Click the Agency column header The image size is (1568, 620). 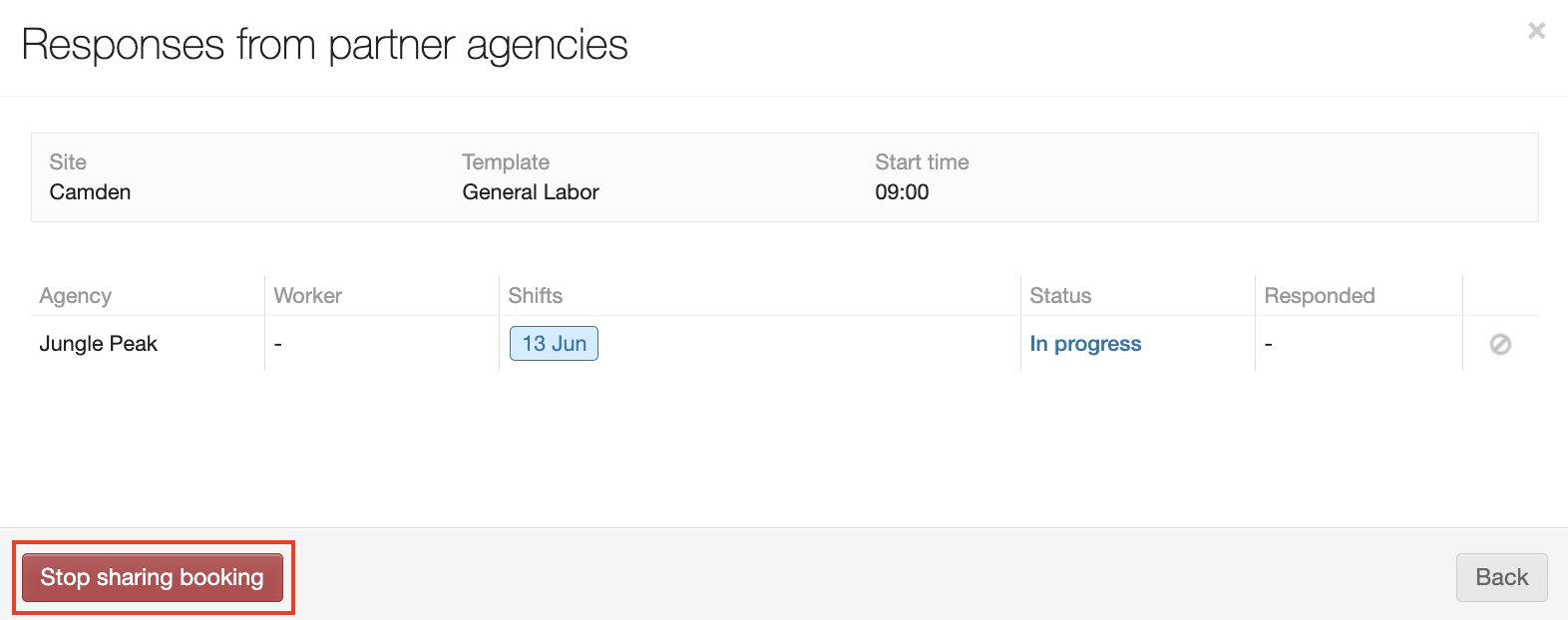coord(76,296)
